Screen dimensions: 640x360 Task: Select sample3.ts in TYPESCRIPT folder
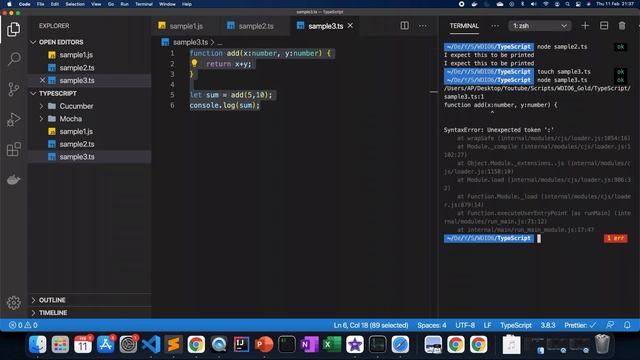[x=77, y=157]
